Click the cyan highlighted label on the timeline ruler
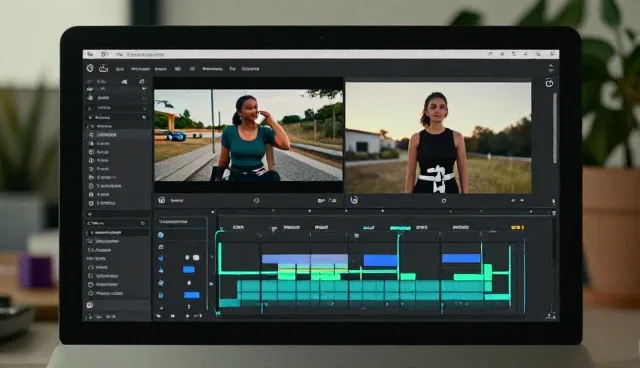Screen dimensions: 640x368 point(400,228)
